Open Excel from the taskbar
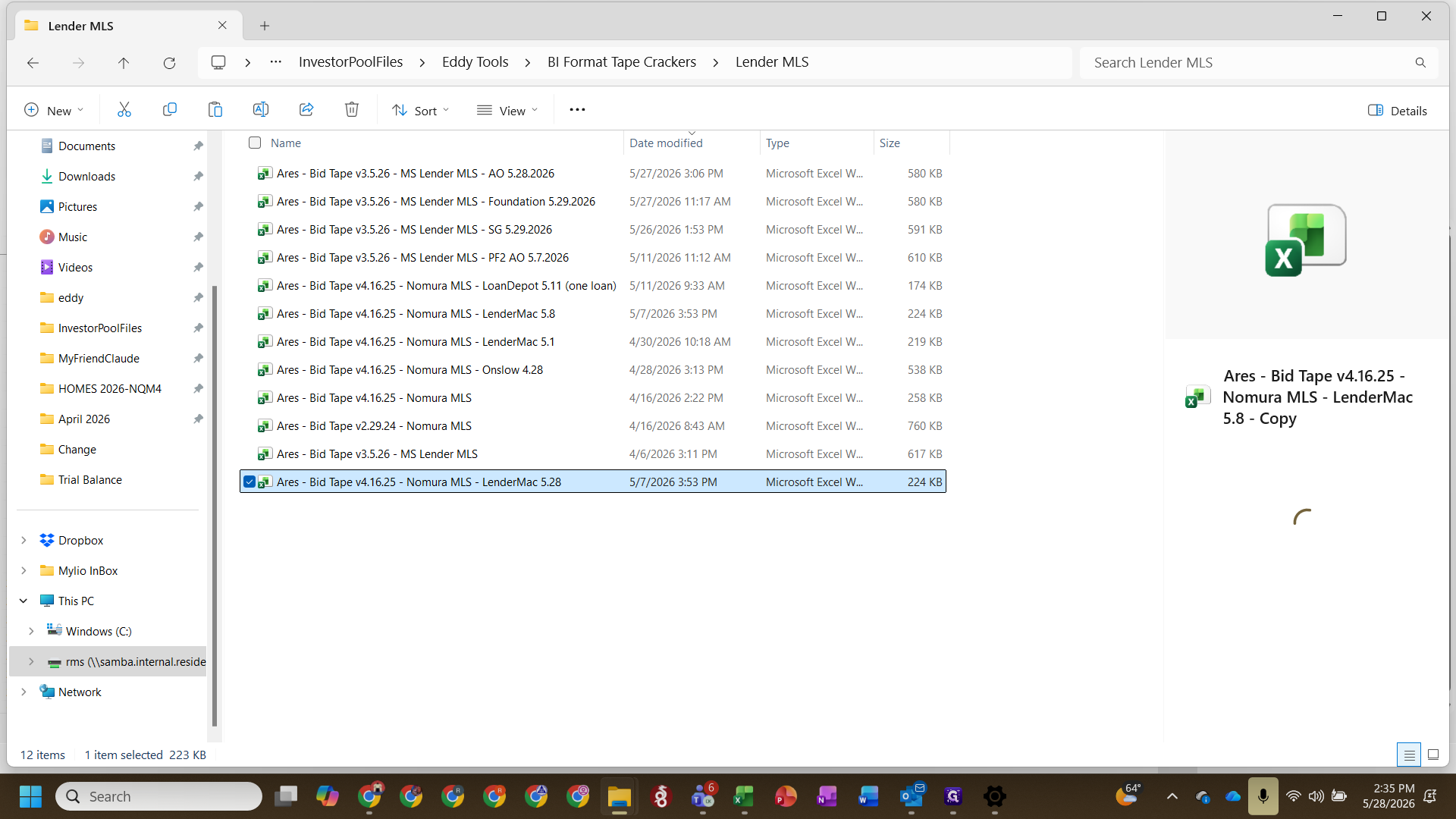The width and height of the screenshot is (1456, 819). 744,796
